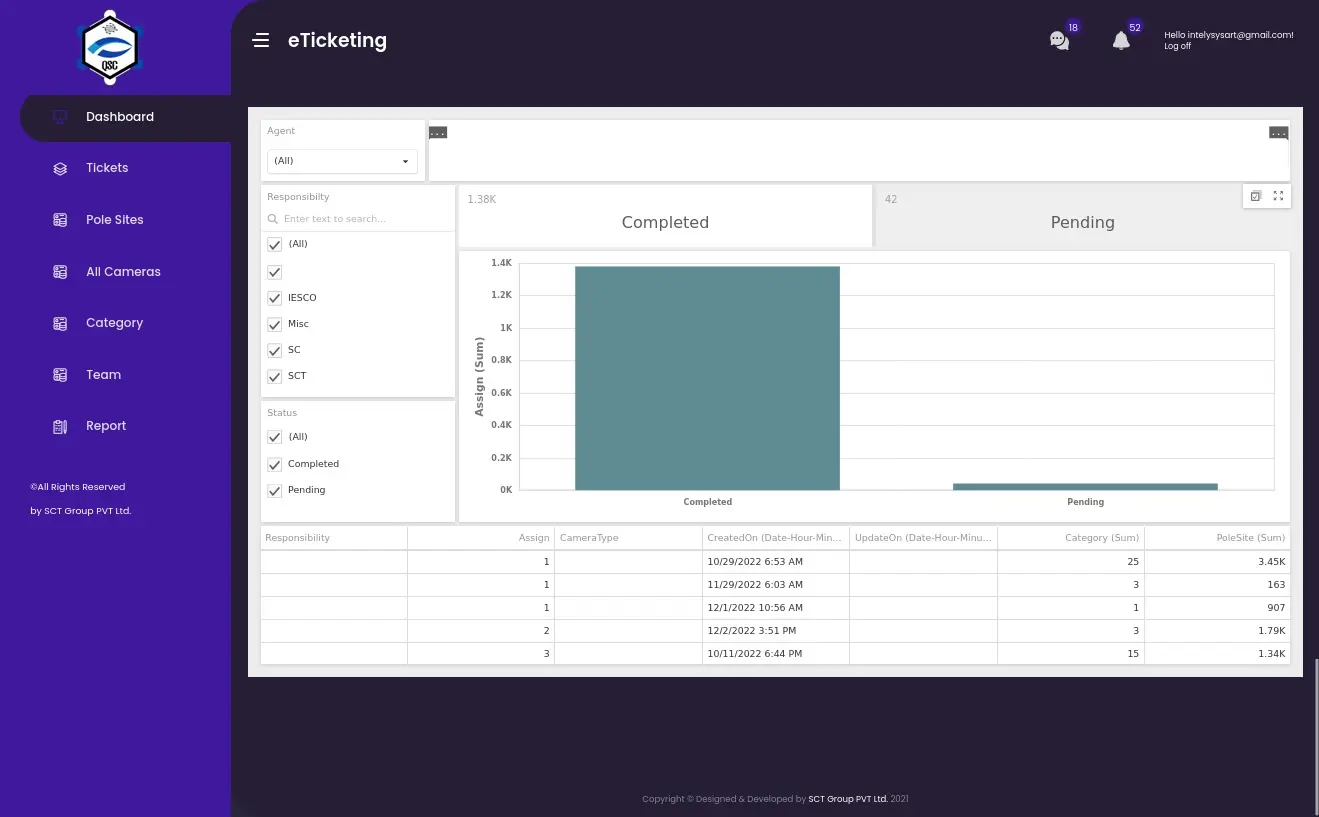The height and width of the screenshot is (817, 1319).
Task: Uncheck the Pending status checkbox
Action: point(275,491)
